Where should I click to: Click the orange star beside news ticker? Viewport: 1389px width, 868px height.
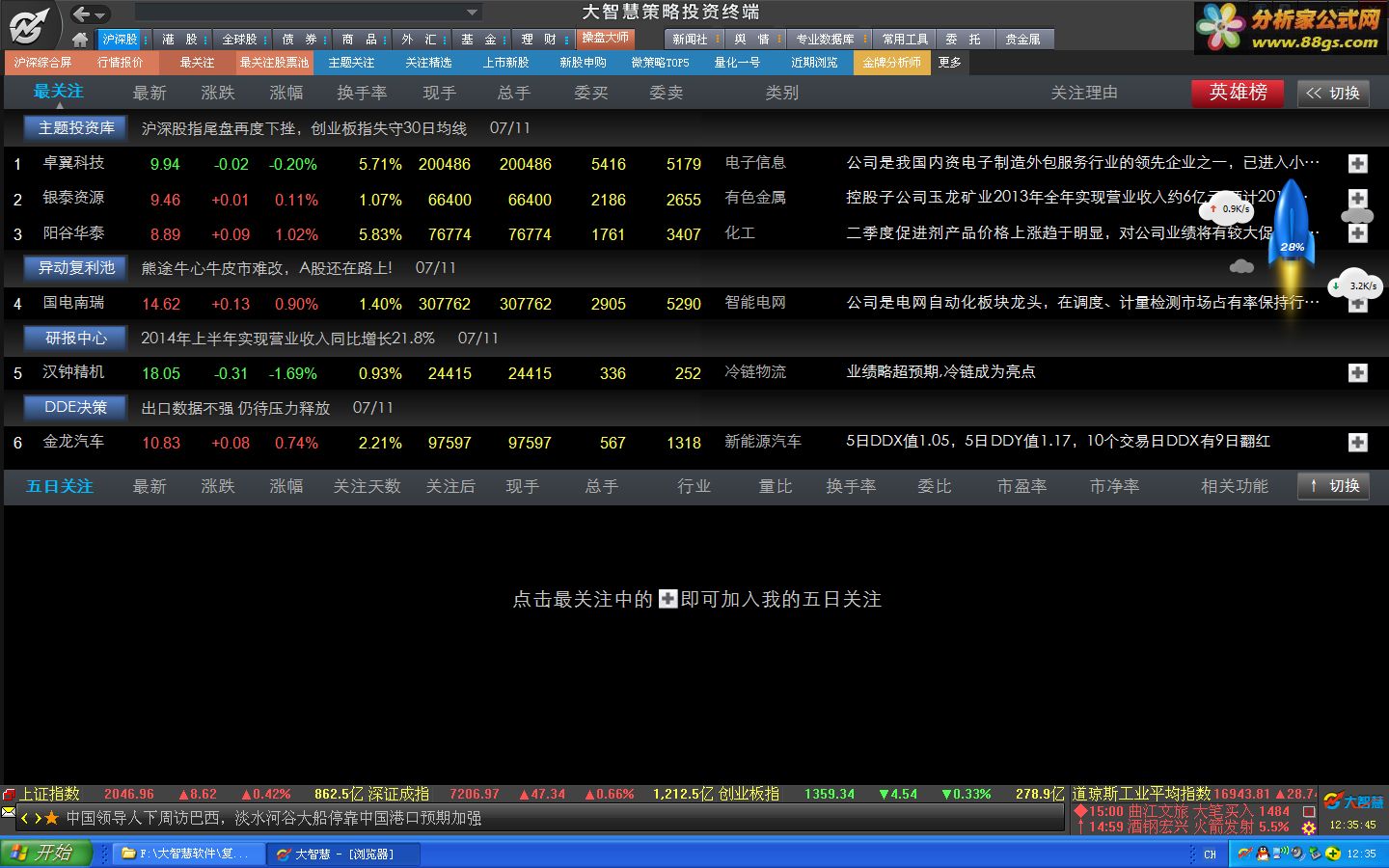click(52, 818)
